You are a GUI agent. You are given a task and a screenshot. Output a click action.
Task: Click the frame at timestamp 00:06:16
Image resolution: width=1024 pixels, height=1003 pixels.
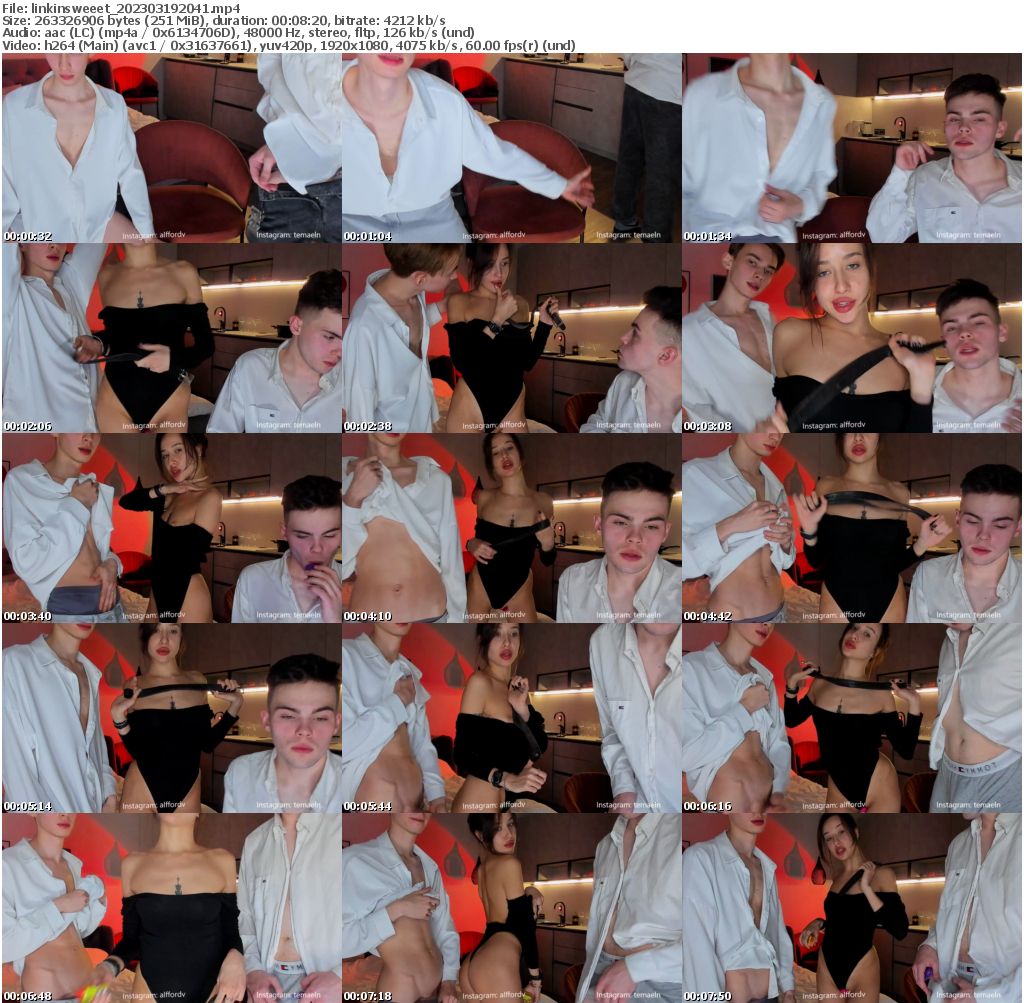point(852,718)
